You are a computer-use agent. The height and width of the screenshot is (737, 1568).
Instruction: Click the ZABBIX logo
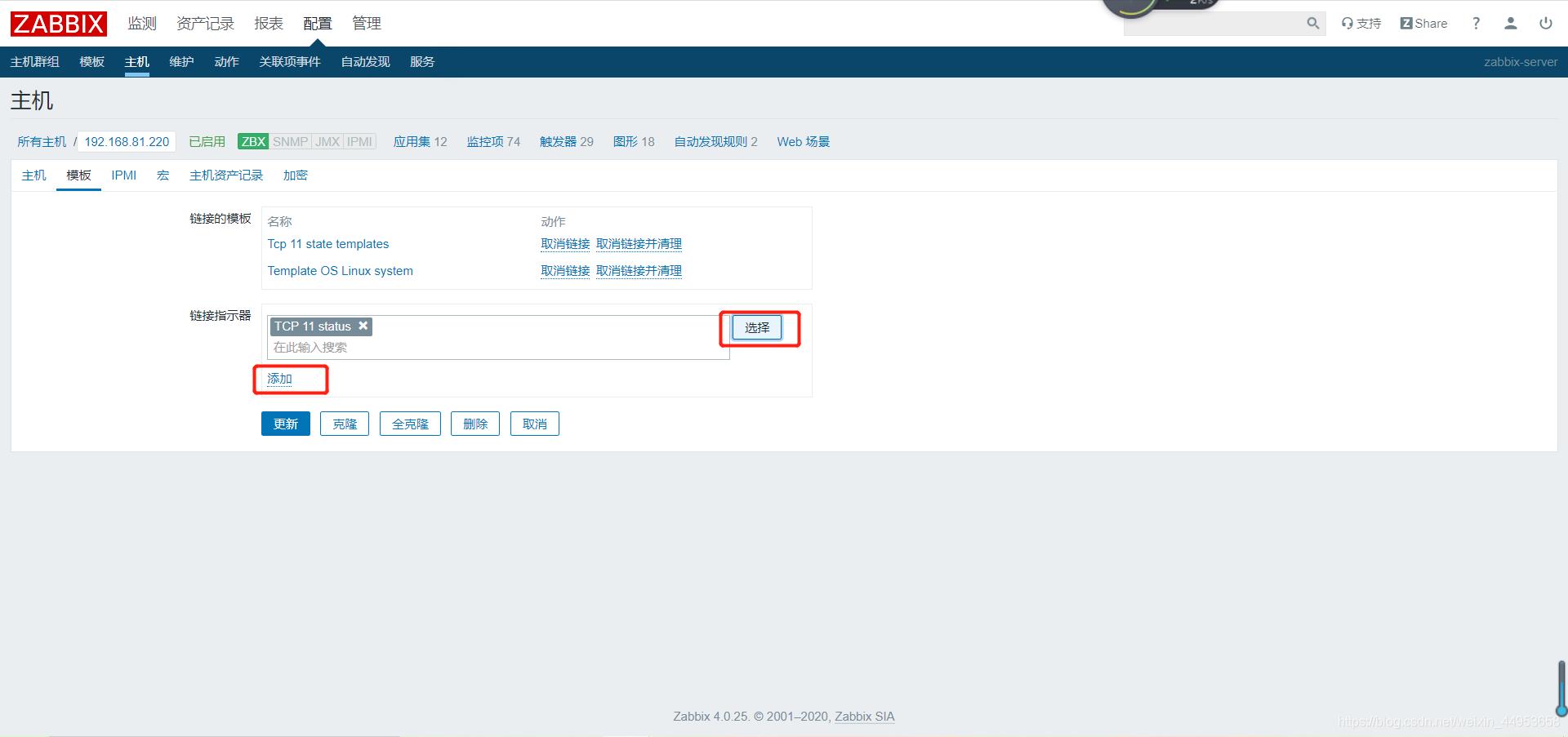[x=59, y=24]
